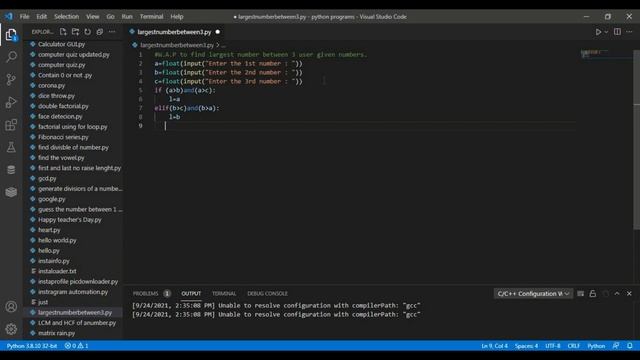Click the code minimap
Viewport: 640px width, 360px height.
[x=606, y=54]
